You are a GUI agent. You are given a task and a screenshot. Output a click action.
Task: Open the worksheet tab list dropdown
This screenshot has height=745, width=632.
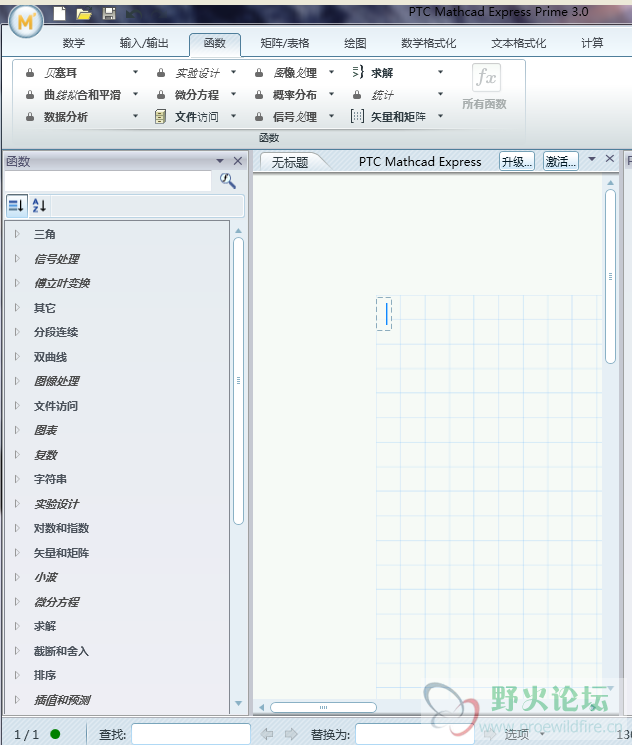592,159
